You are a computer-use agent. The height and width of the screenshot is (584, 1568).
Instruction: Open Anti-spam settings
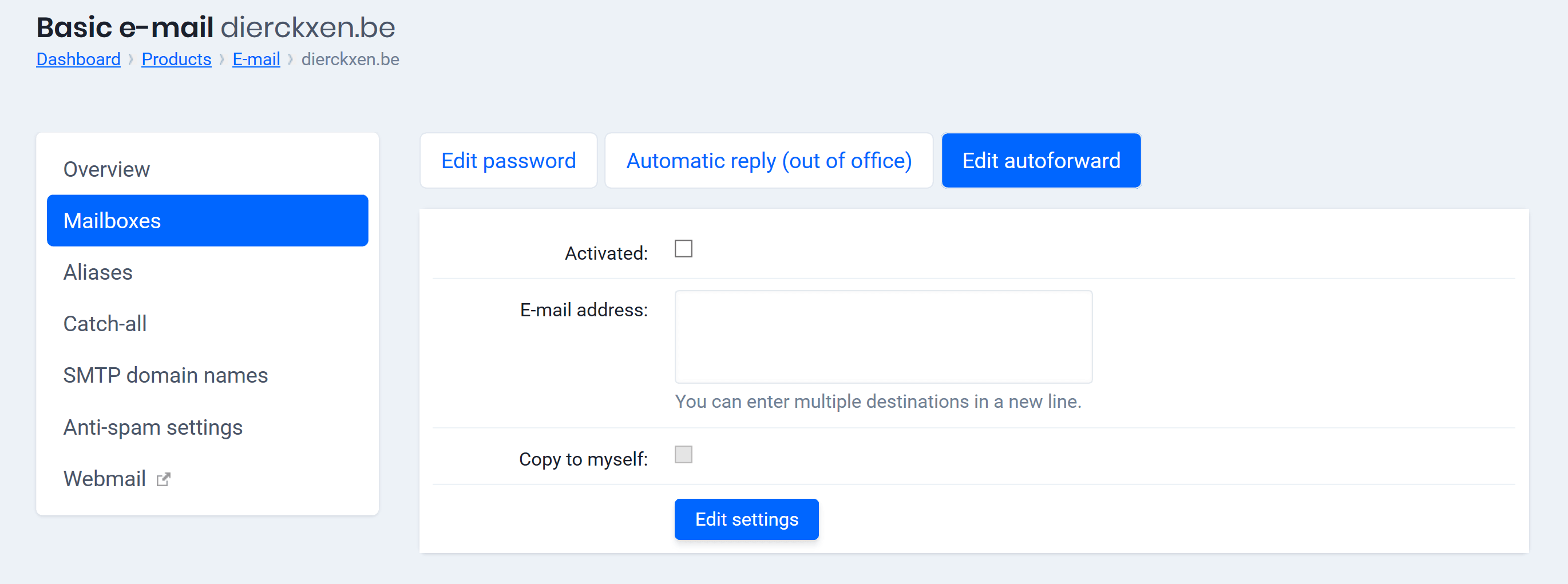click(x=152, y=427)
